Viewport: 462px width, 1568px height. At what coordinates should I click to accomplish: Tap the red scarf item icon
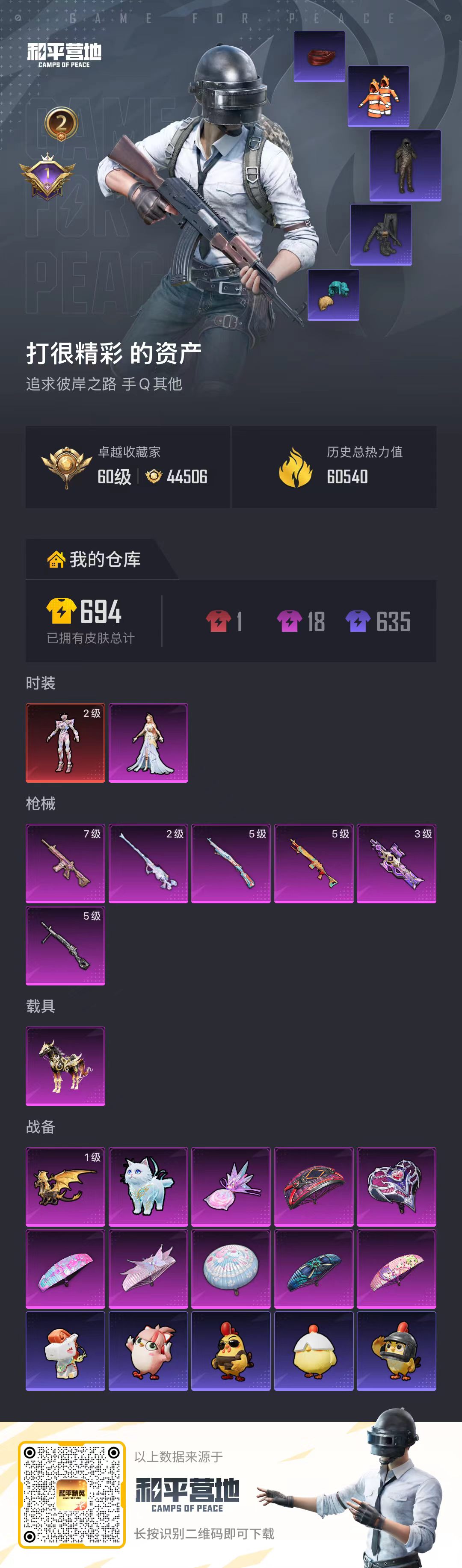point(320,56)
